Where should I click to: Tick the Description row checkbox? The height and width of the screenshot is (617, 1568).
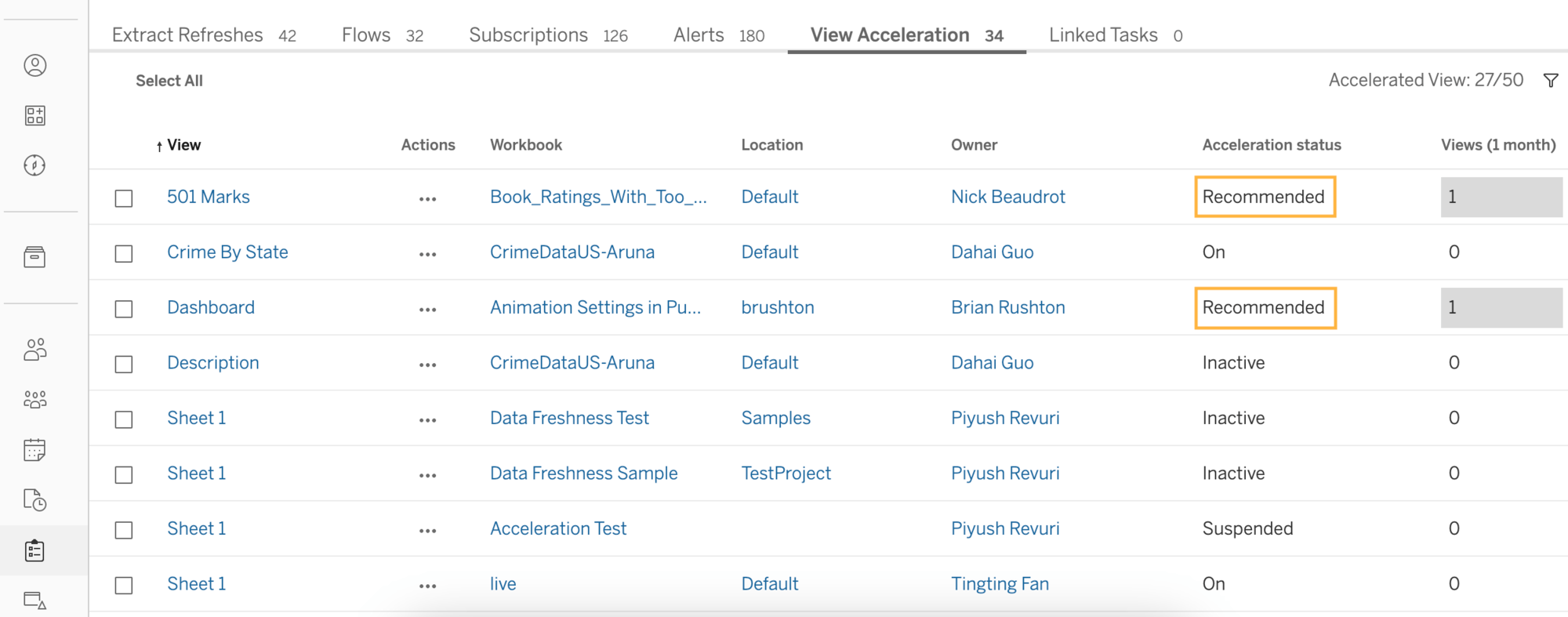tap(124, 365)
